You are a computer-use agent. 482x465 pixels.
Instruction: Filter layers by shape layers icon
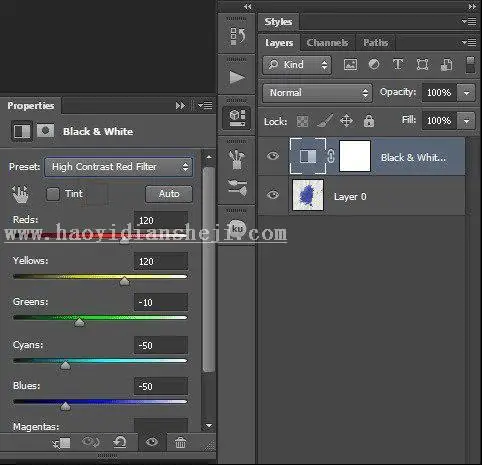422,64
